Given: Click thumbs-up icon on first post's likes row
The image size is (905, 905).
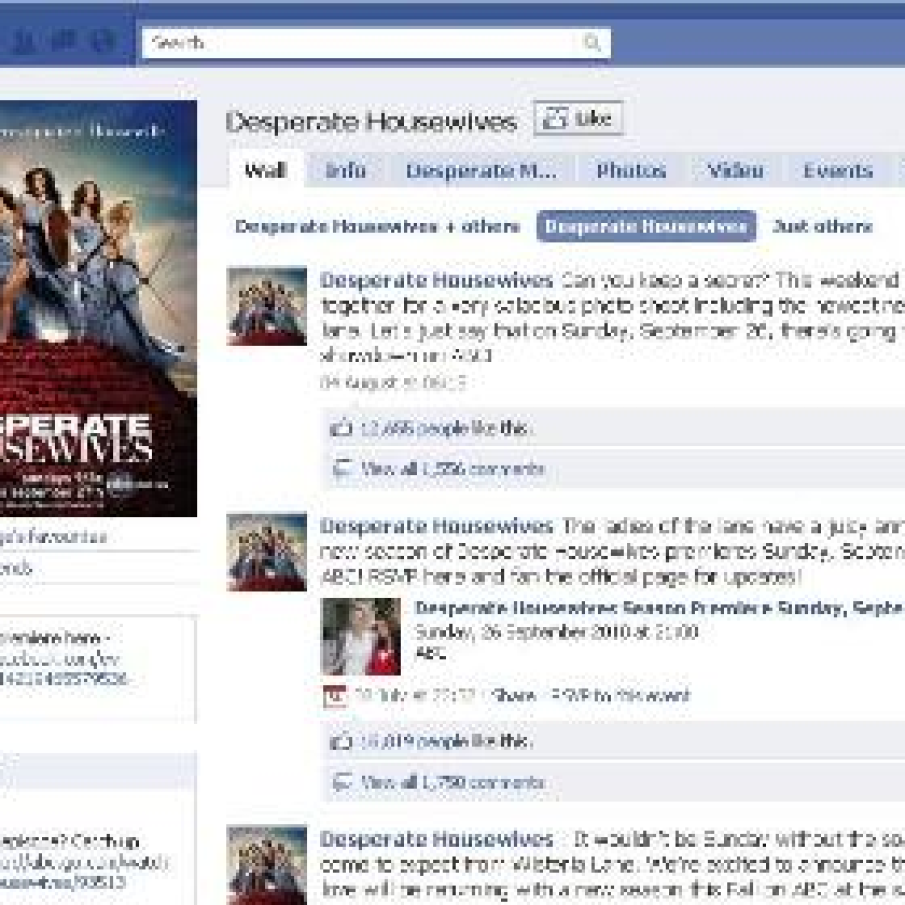Looking at the screenshot, I should pos(341,428).
